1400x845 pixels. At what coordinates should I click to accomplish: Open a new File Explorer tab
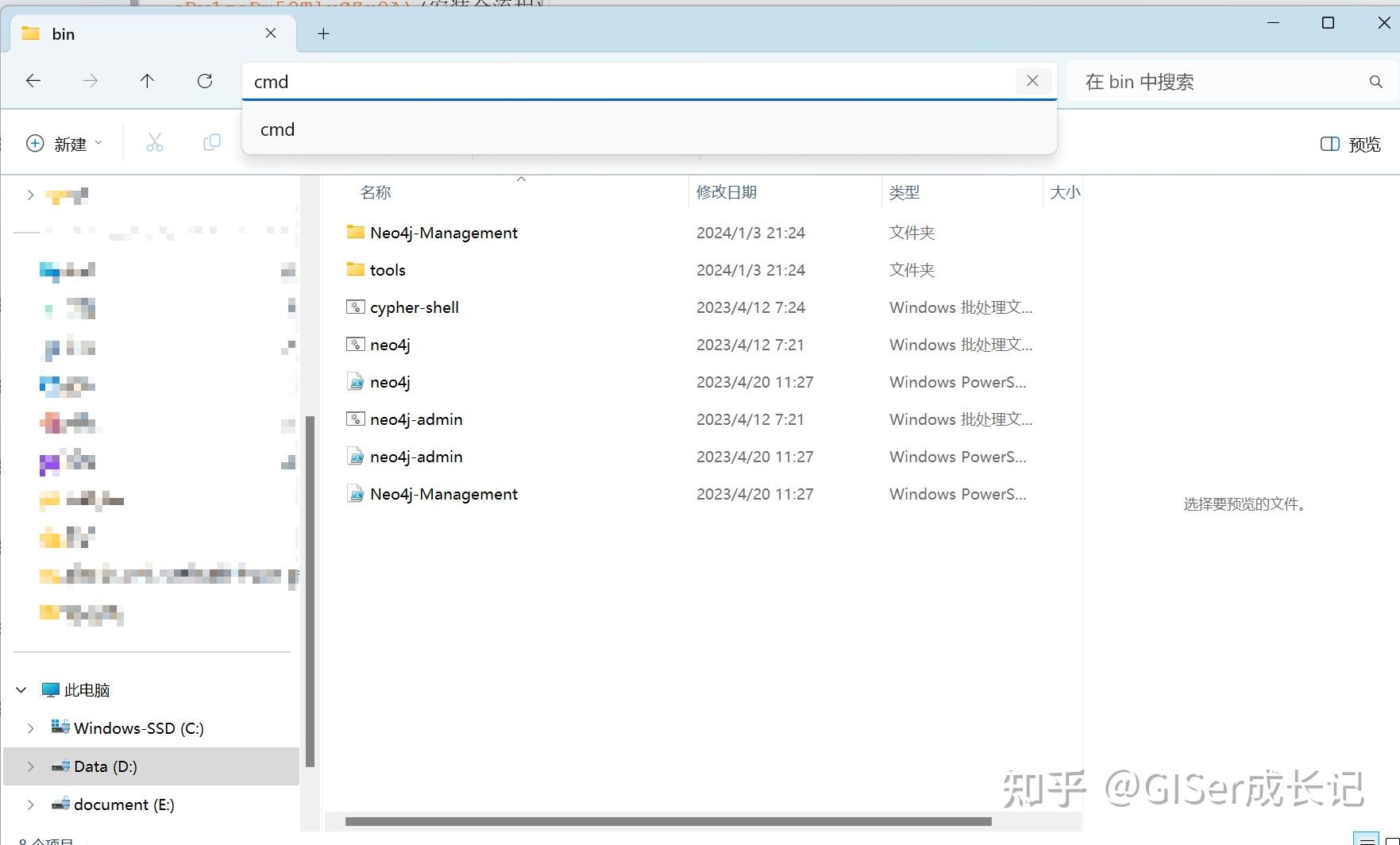point(322,33)
